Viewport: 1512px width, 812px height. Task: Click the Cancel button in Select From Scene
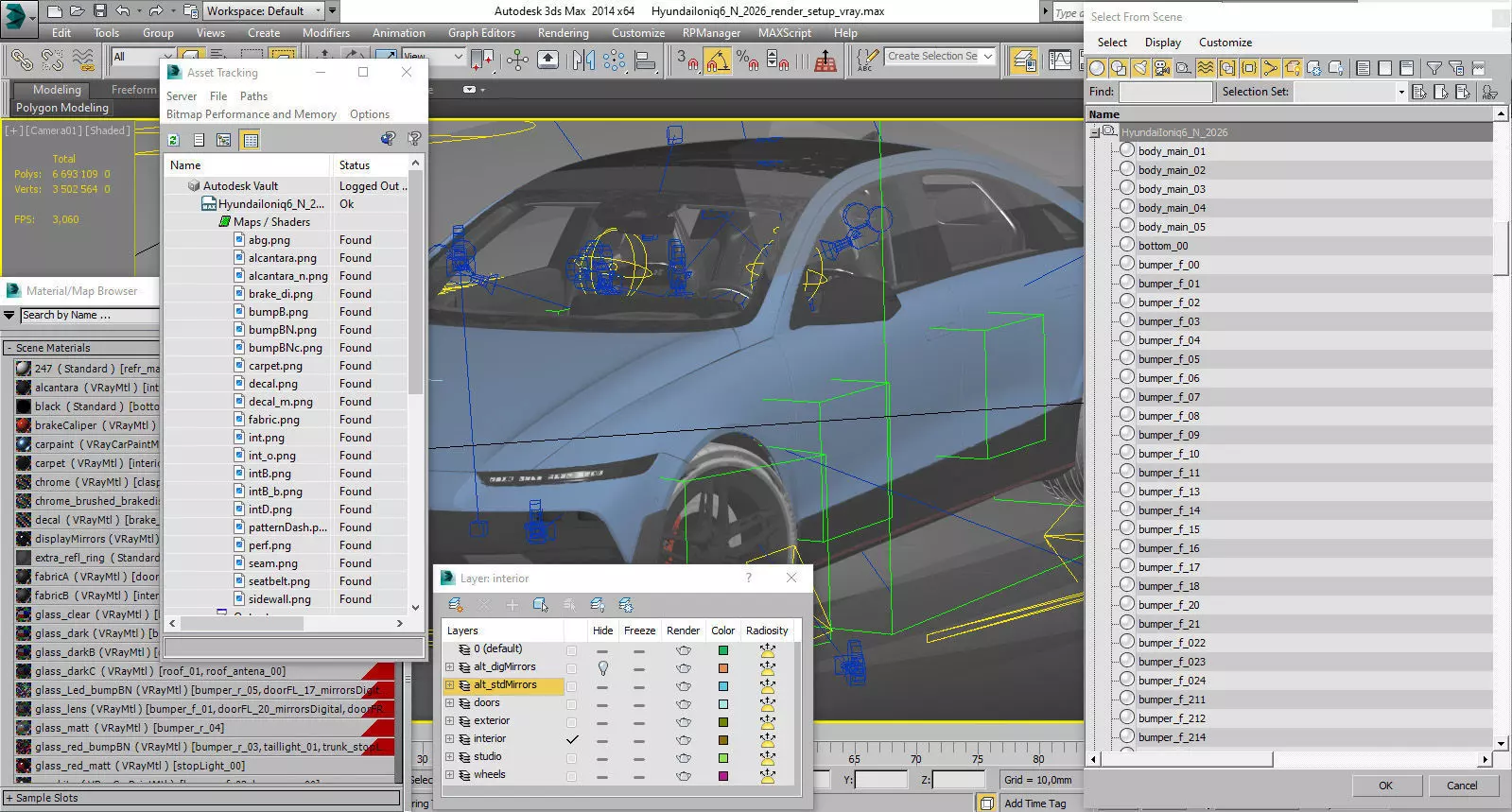(x=1461, y=786)
